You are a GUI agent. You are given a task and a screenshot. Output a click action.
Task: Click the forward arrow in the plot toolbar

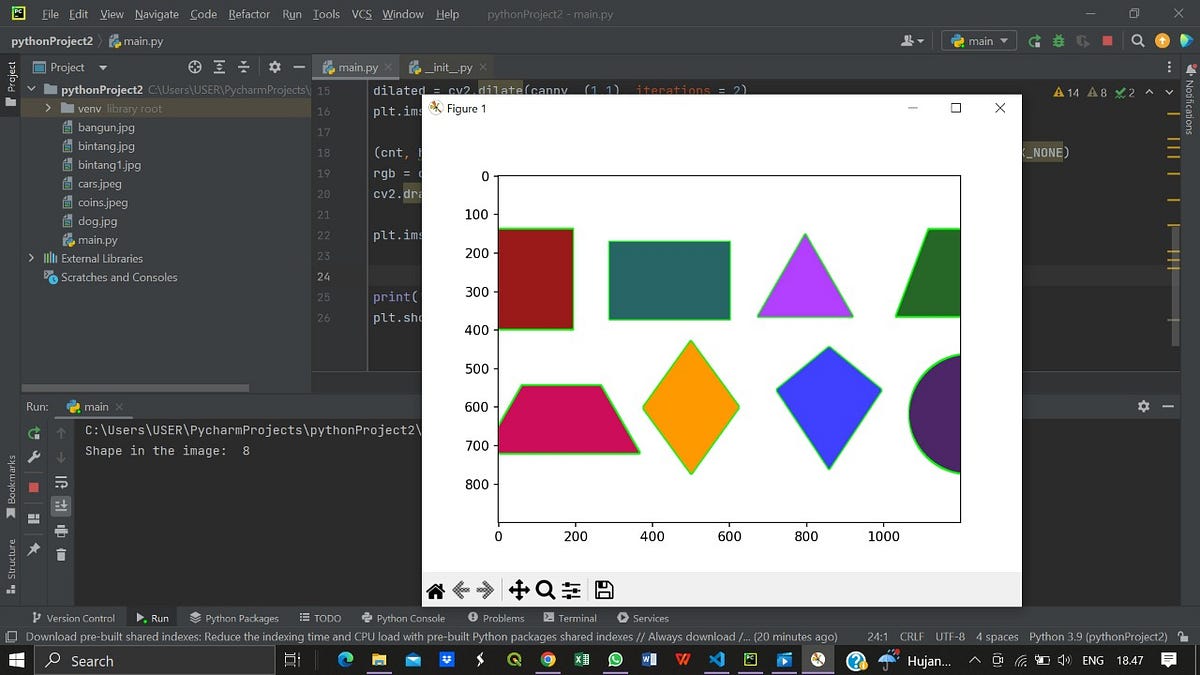pos(484,590)
